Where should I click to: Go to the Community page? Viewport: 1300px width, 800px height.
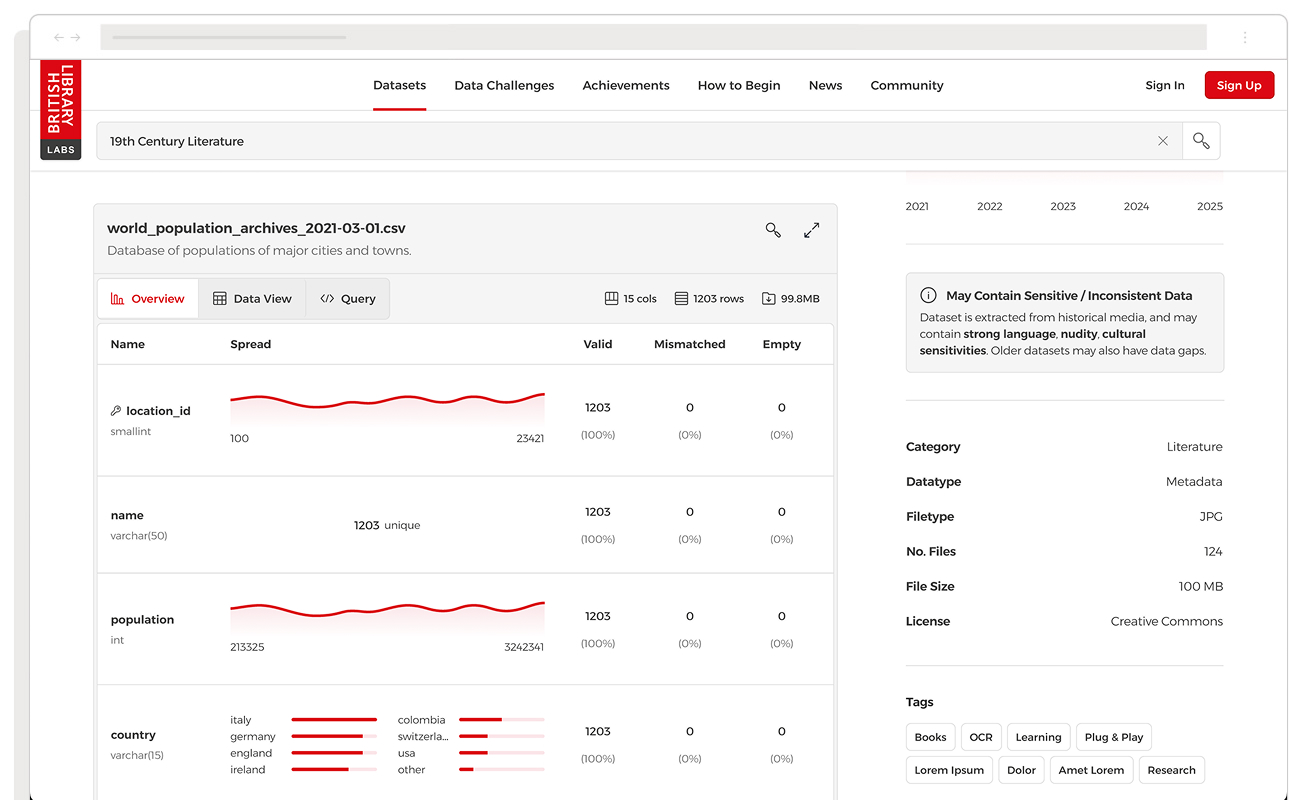(906, 86)
